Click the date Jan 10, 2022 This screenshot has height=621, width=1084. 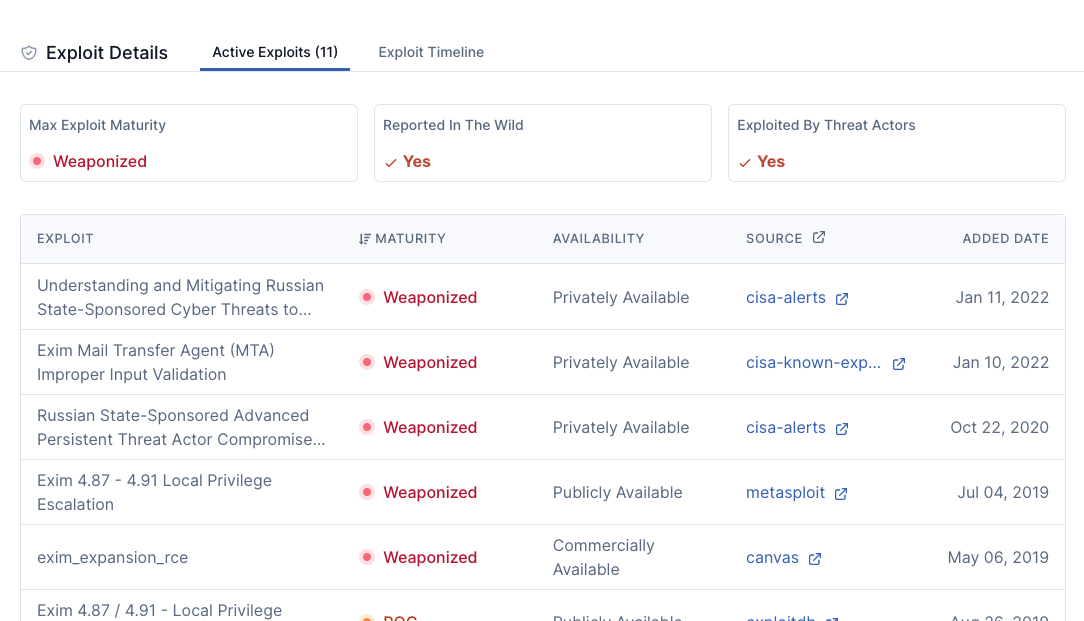[x=1000, y=362]
